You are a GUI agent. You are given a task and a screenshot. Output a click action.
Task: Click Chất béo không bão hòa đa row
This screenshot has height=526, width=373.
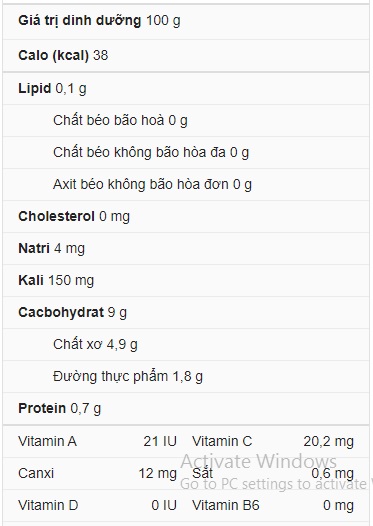(x=186, y=152)
